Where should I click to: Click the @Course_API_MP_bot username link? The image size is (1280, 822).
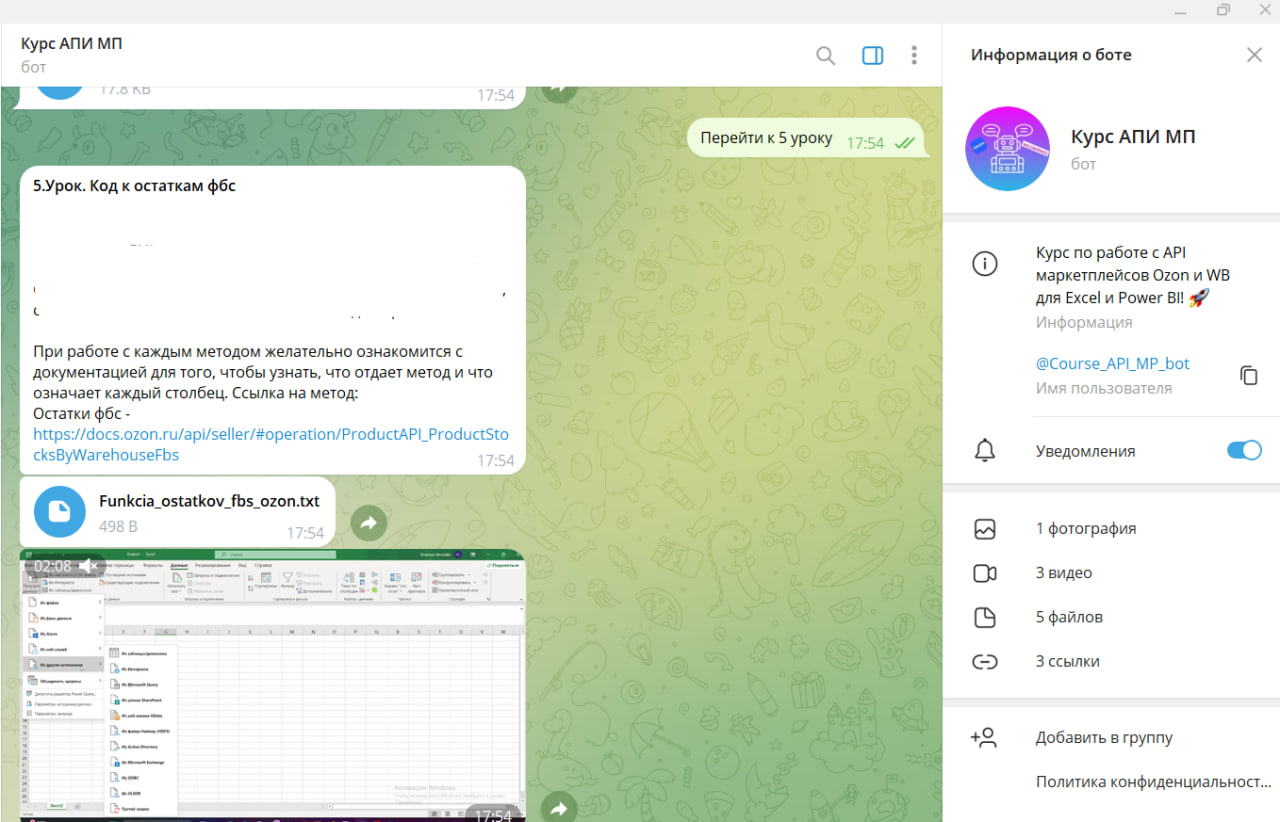1113,364
